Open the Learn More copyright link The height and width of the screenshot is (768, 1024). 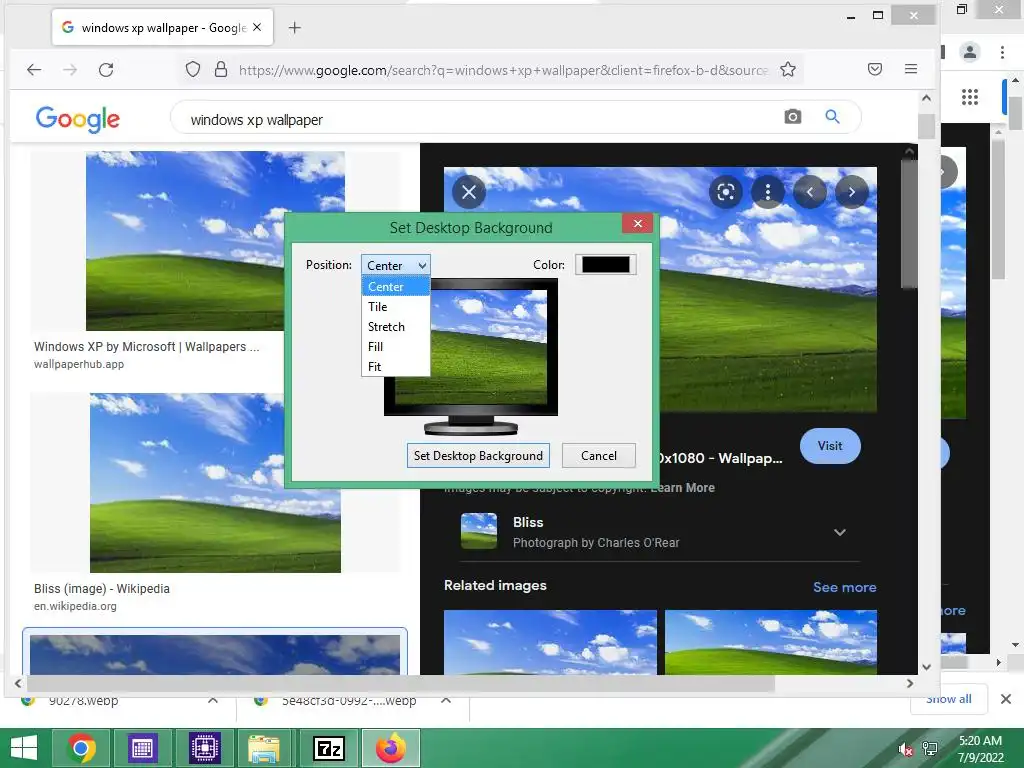tap(682, 488)
